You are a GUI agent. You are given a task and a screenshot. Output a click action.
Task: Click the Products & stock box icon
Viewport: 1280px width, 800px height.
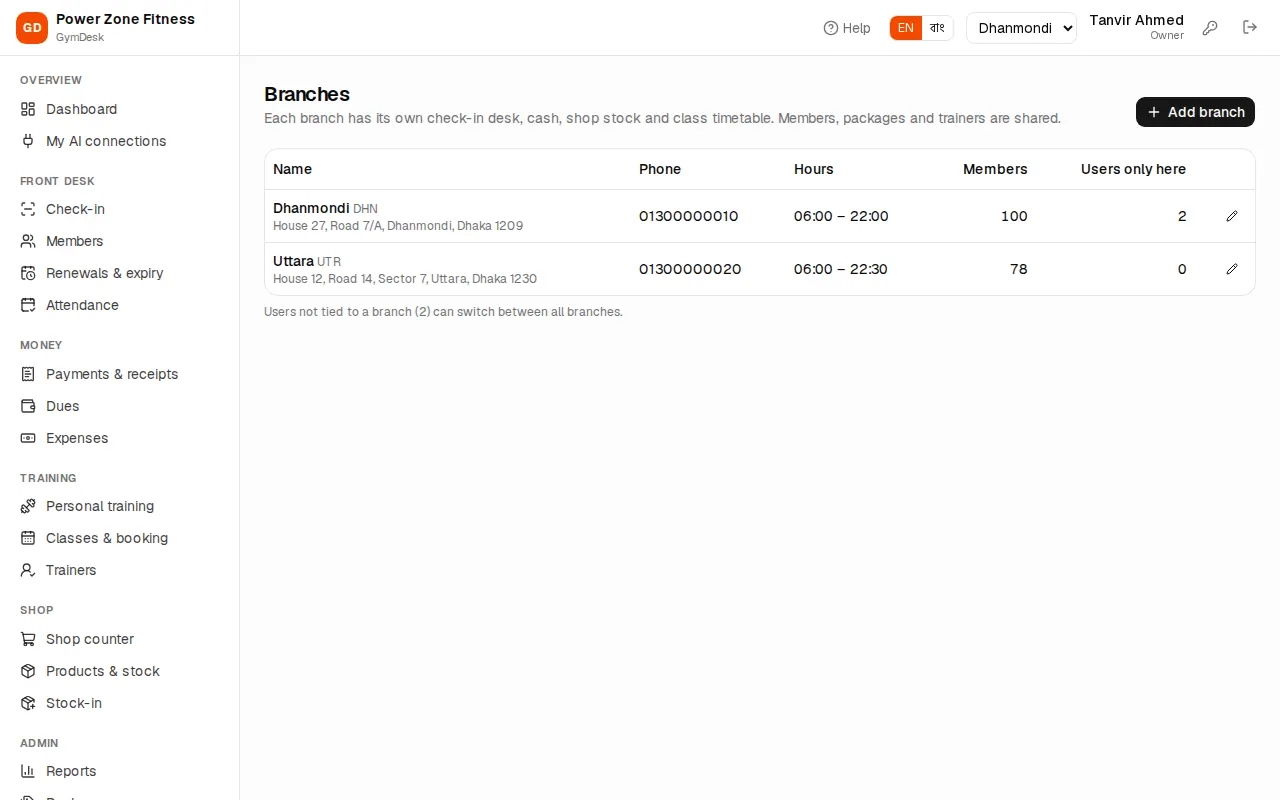coord(28,671)
